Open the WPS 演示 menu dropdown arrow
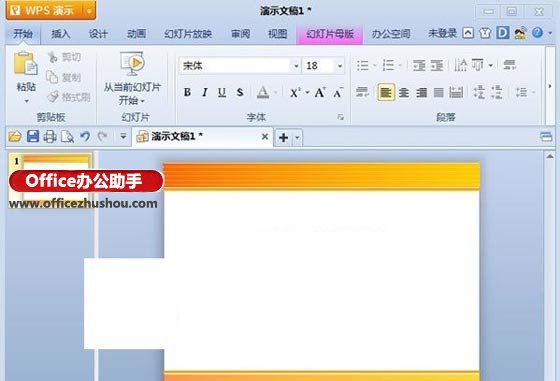The height and width of the screenshot is (381, 560). (x=89, y=11)
